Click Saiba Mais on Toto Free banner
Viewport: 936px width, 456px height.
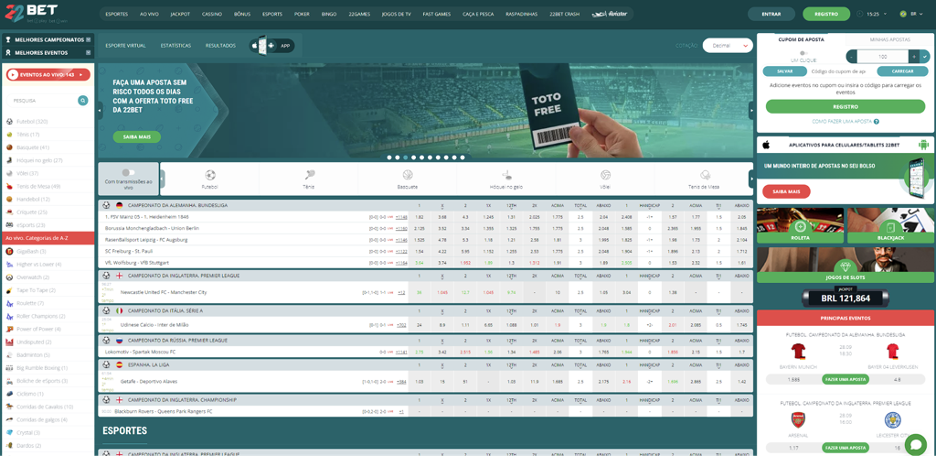tap(137, 137)
